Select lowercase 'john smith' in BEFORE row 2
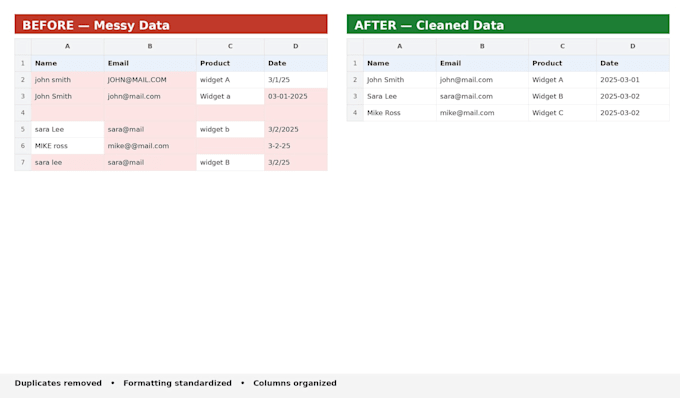 [x=68, y=80]
